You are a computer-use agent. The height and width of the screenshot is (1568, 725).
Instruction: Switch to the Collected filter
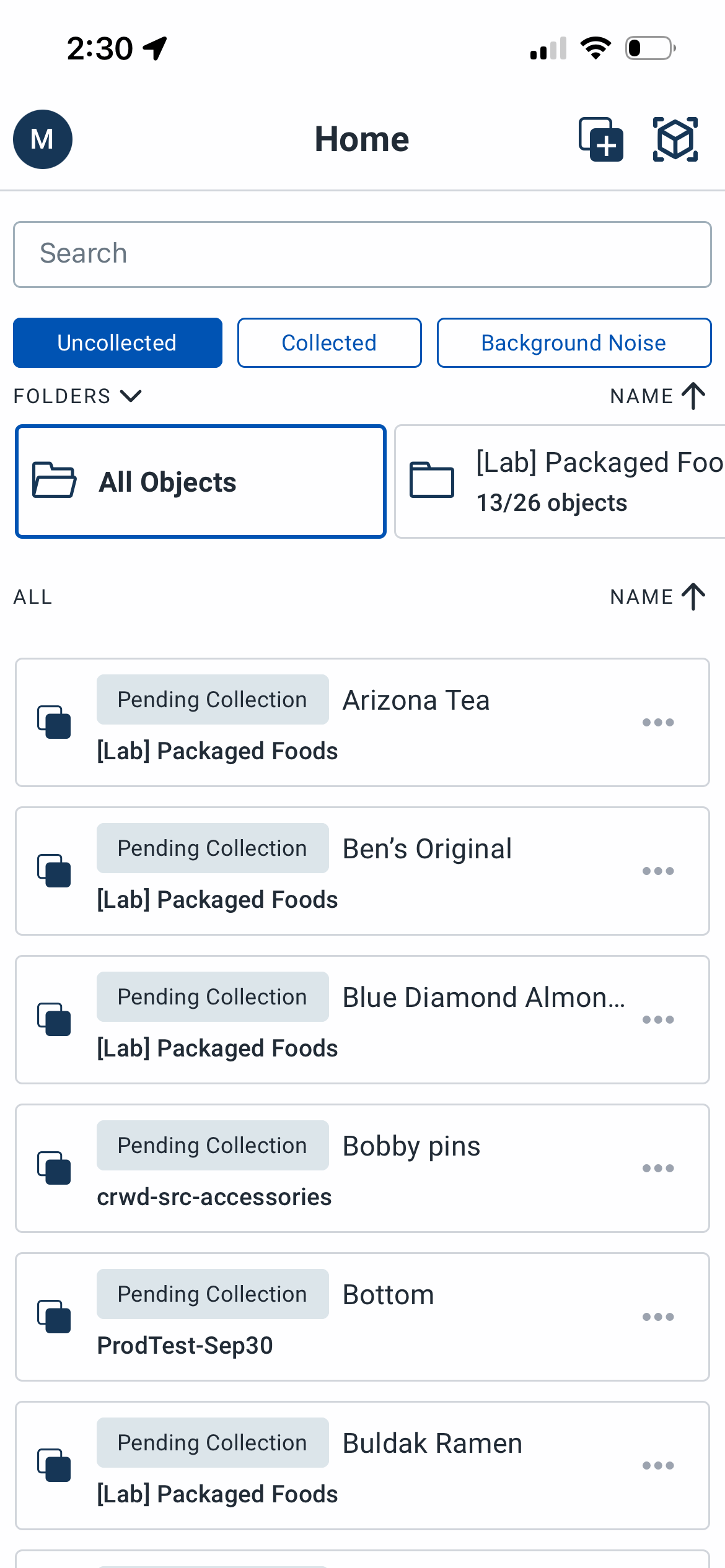click(329, 343)
